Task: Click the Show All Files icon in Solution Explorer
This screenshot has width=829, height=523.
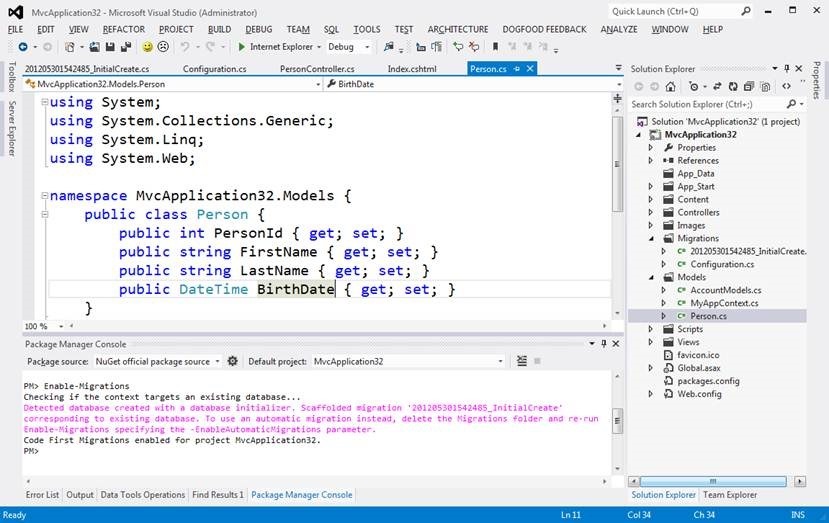Action: pyautogui.click(x=765, y=86)
